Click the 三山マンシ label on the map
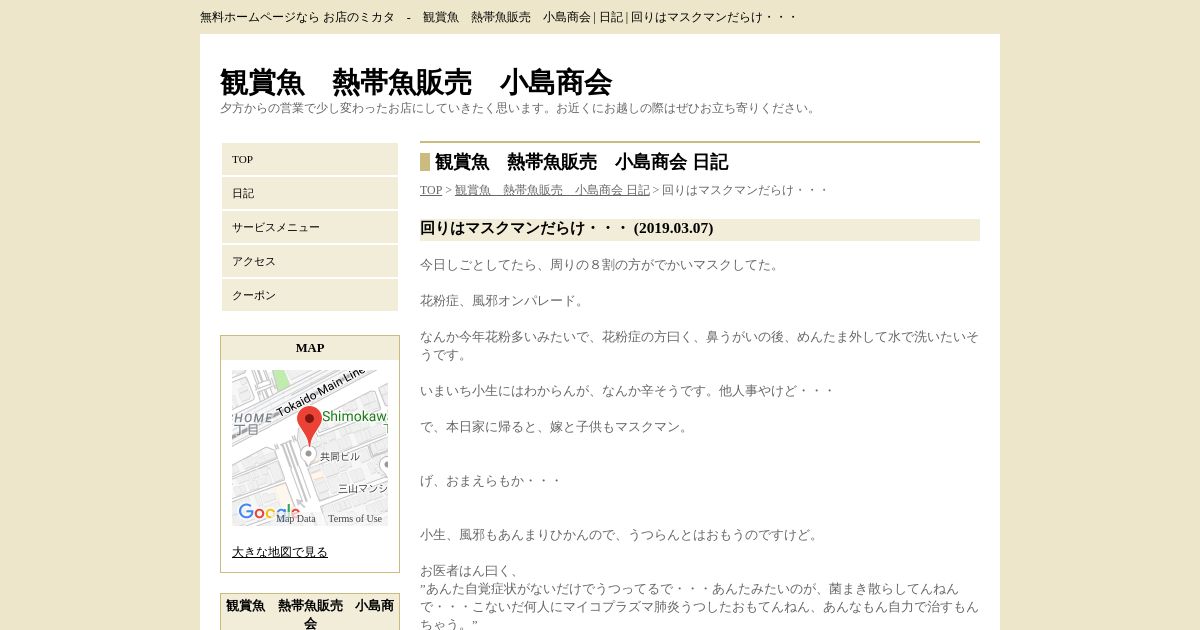1200x630 pixels. 362,489
